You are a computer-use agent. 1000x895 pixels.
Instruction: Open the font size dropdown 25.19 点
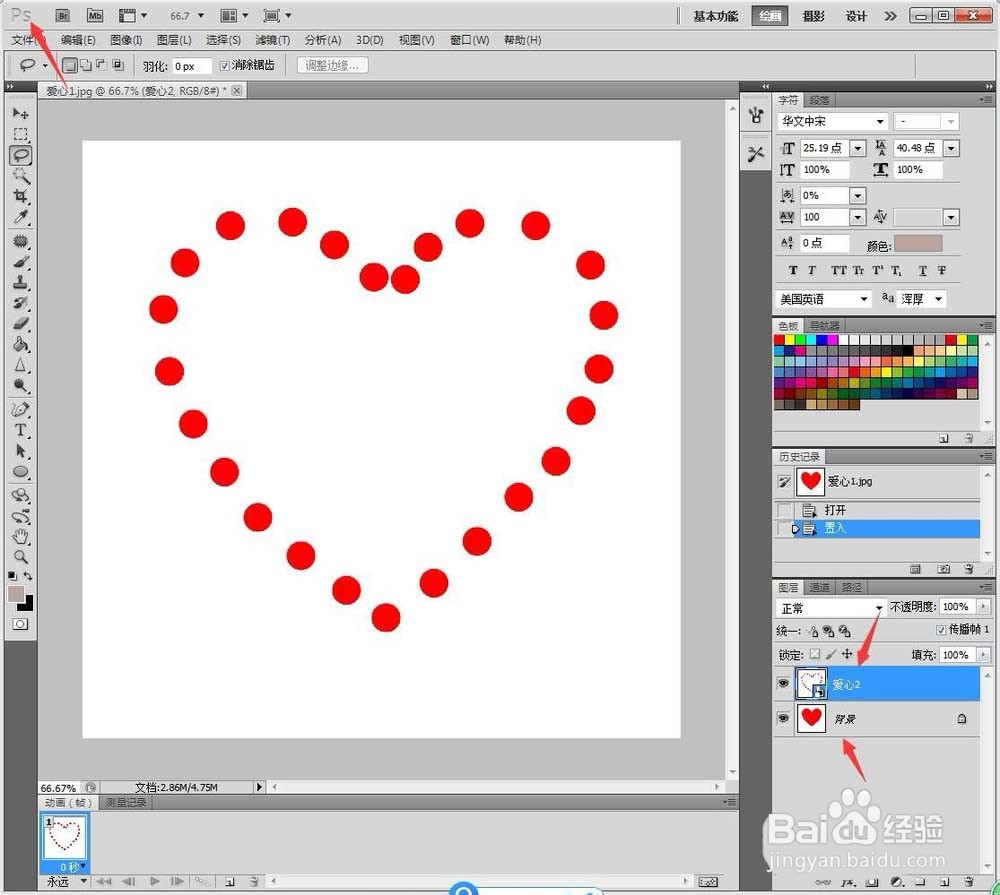click(x=858, y=148)
